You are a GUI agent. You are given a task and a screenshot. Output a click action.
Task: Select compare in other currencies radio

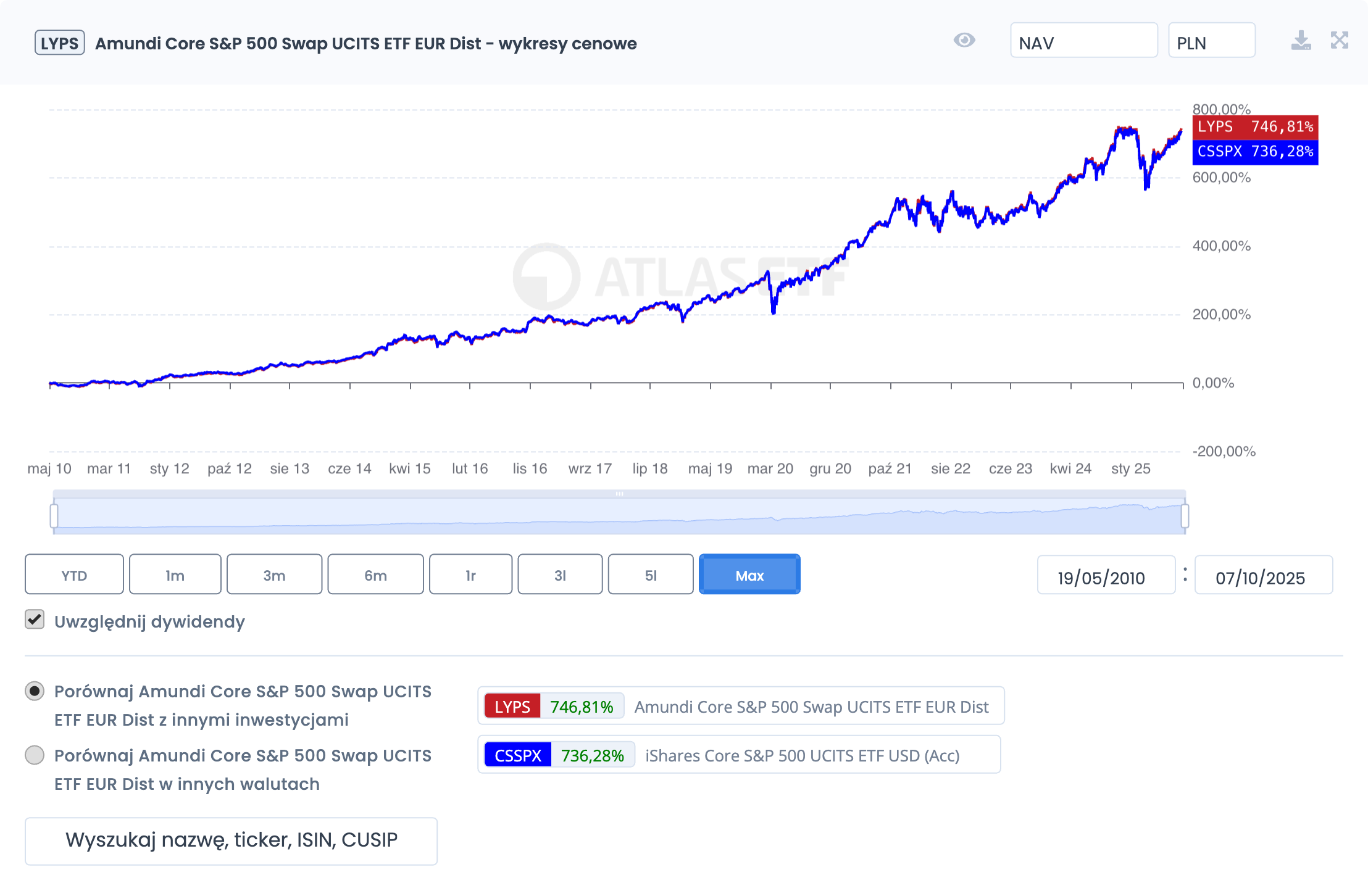point(35,755)
